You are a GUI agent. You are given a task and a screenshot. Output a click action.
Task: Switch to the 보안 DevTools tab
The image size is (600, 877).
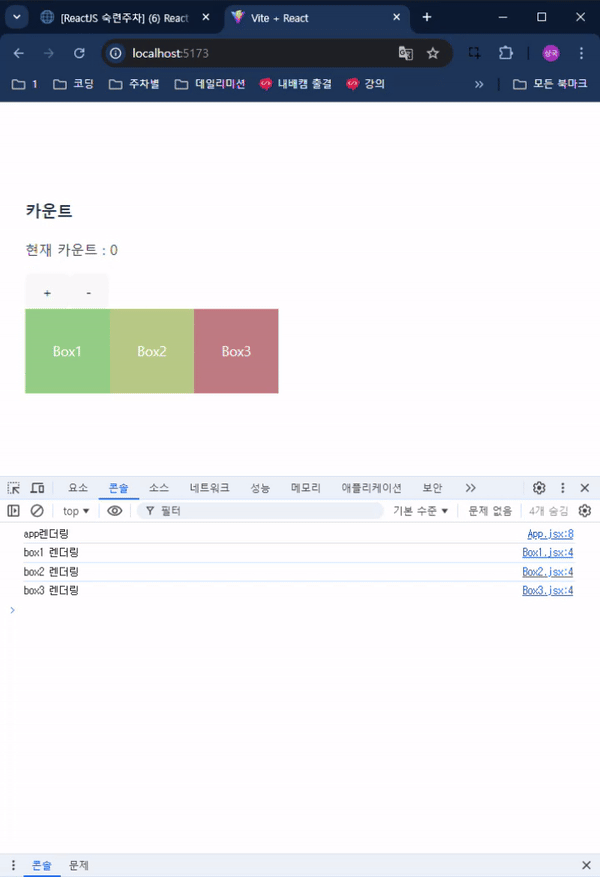tap(432, 488)
